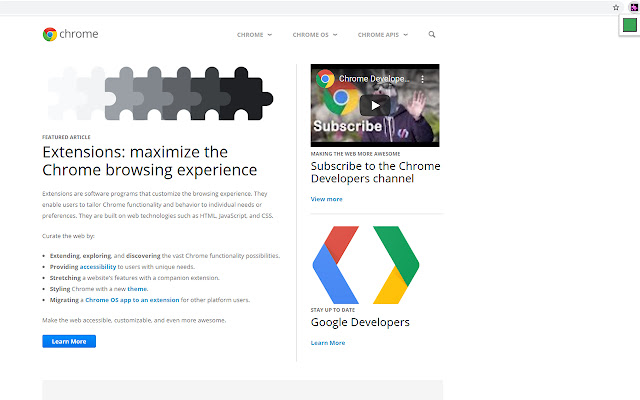Click the 'MAKING THE WEB MORE AWESOME' label
This screenshot has width=640, height=400.
click(x=356, y=154)
